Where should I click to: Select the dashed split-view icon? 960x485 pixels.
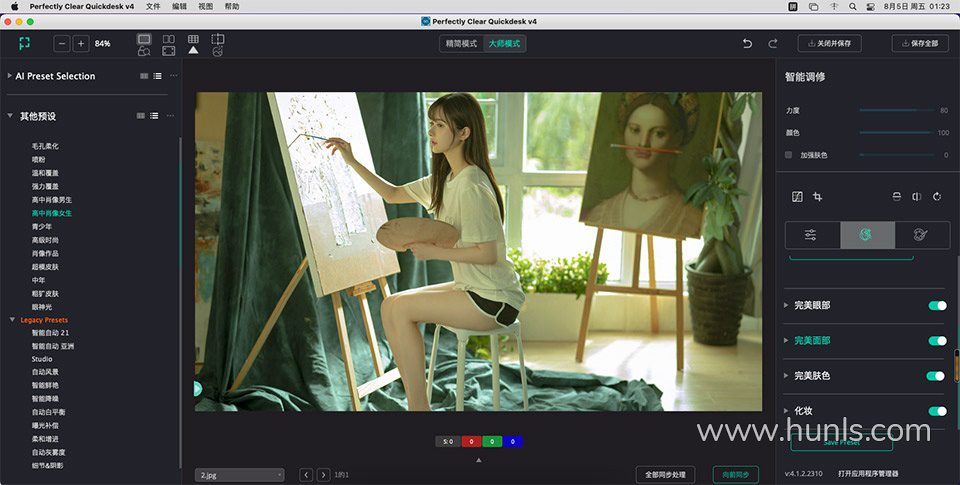coord(217,39)
